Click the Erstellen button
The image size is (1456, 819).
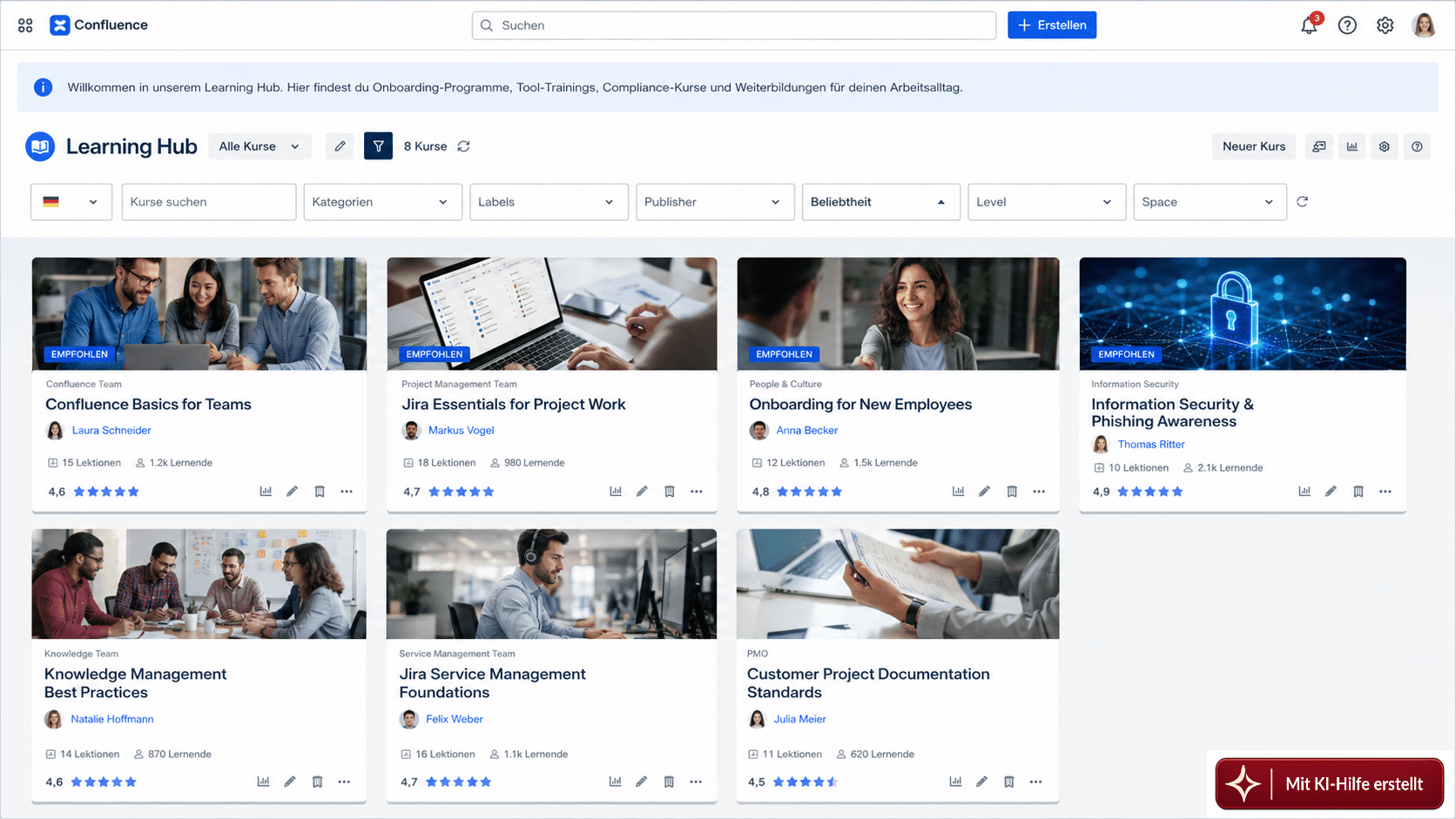point(1052,25)
